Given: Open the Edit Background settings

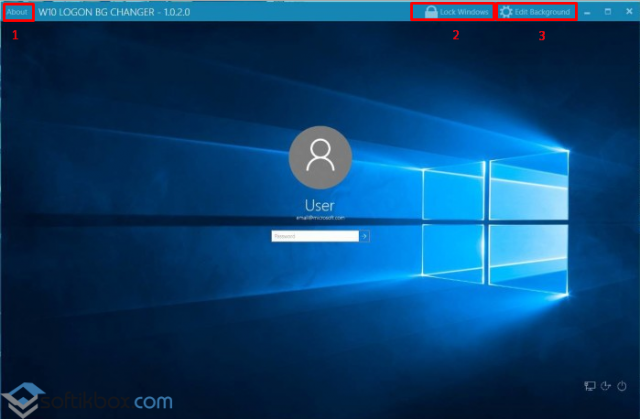Looking at the screenshot, I should click(x=535, y=12).
